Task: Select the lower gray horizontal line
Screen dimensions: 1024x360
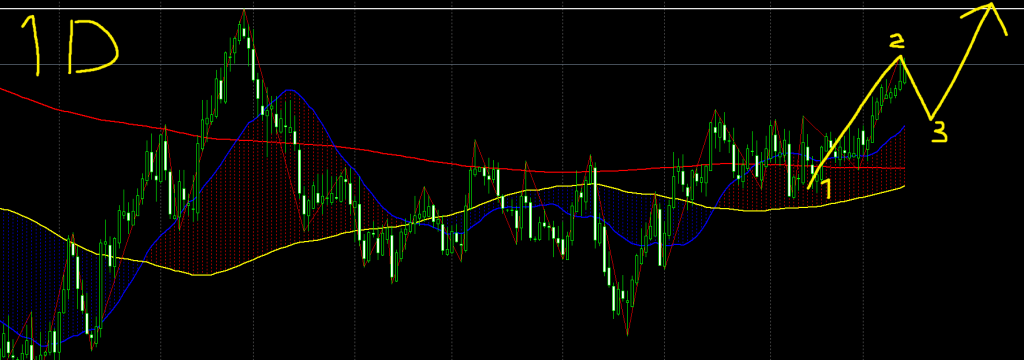Action: pos(512,64)
